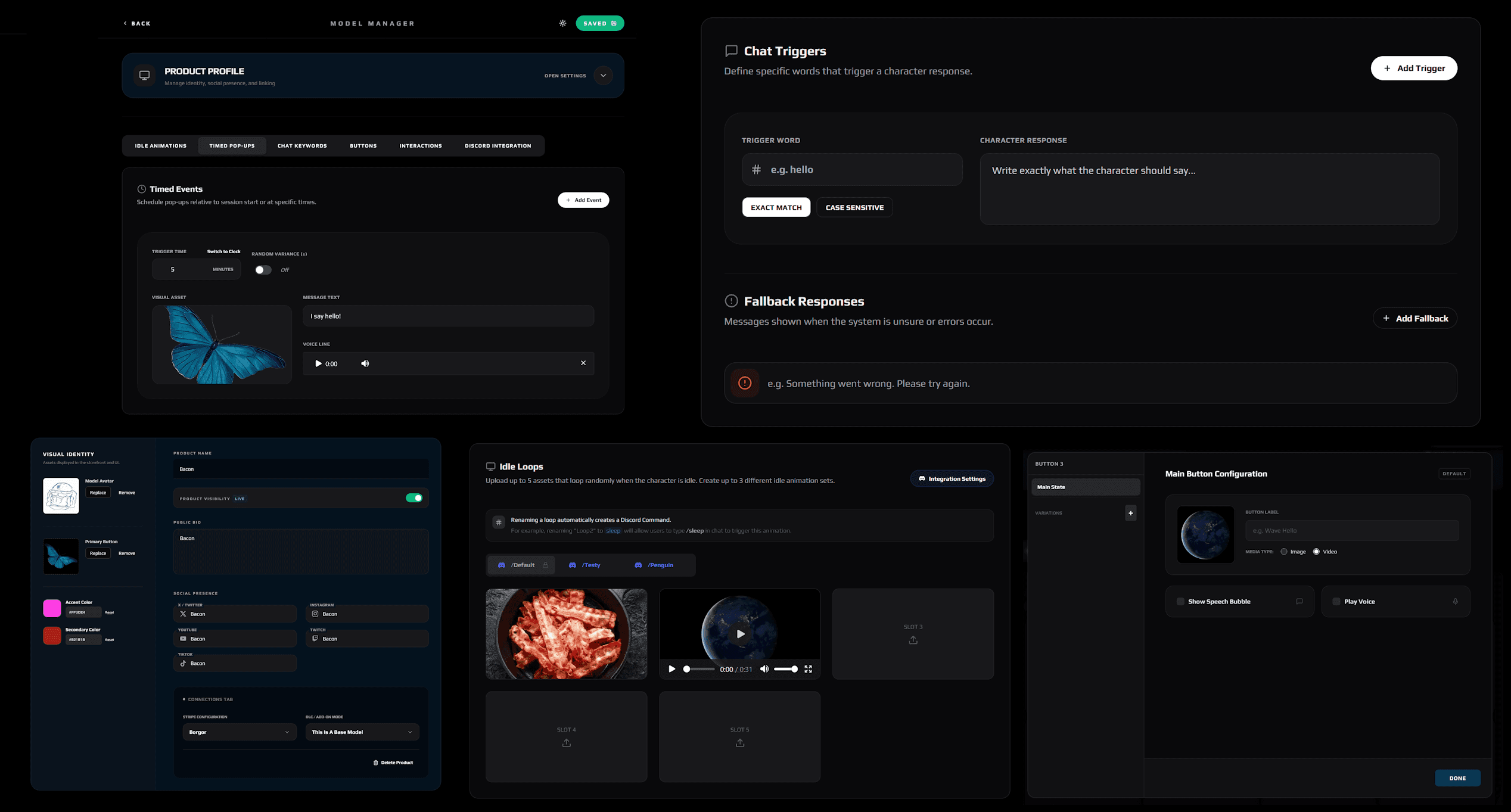
Task: Toggle the Random Variance switch
Action: click(263, 270)
